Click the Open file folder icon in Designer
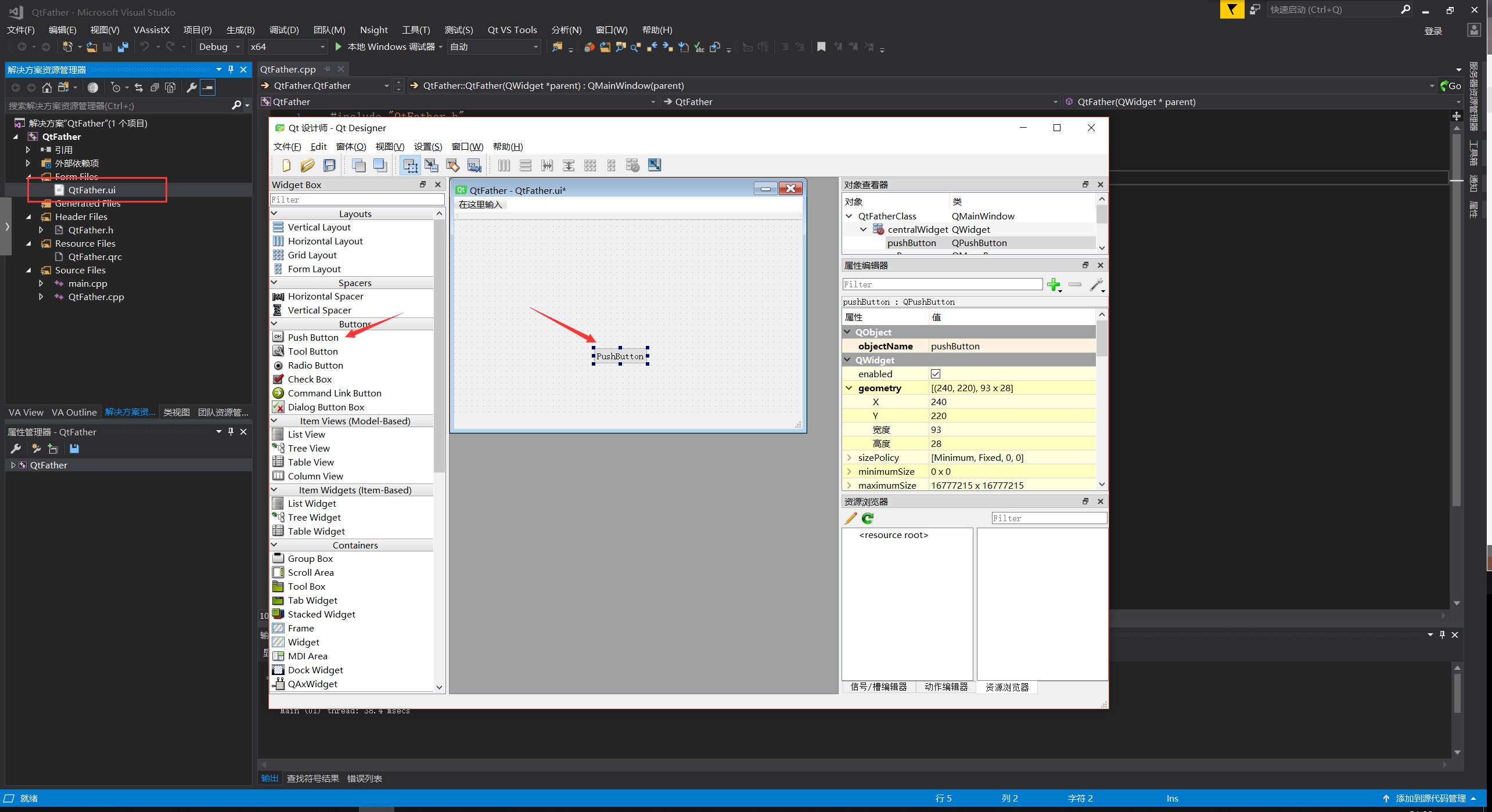This screenshot has height=812, width=1492. (x=308, y=166)
